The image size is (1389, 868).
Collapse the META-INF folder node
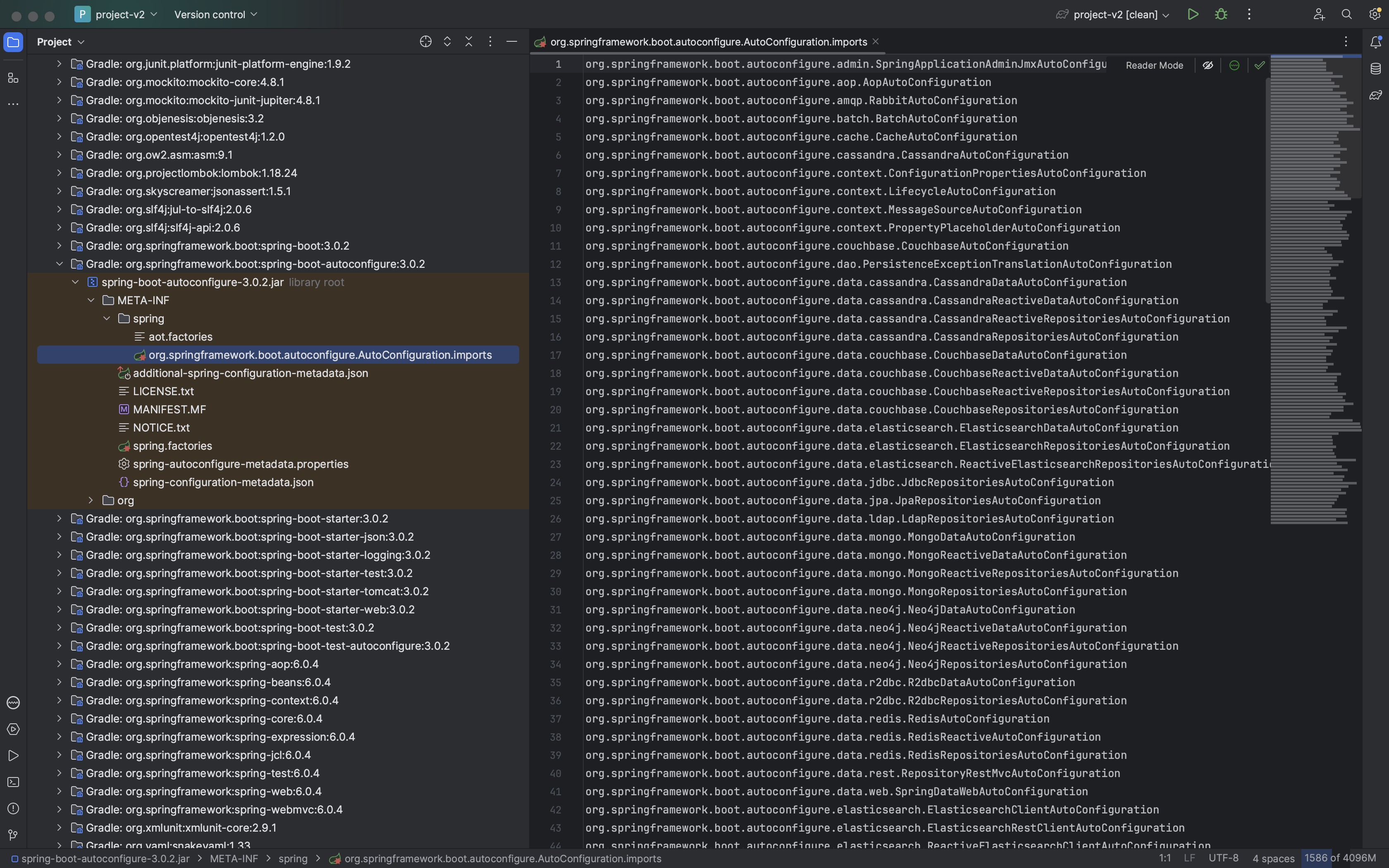tap(91, 300)
